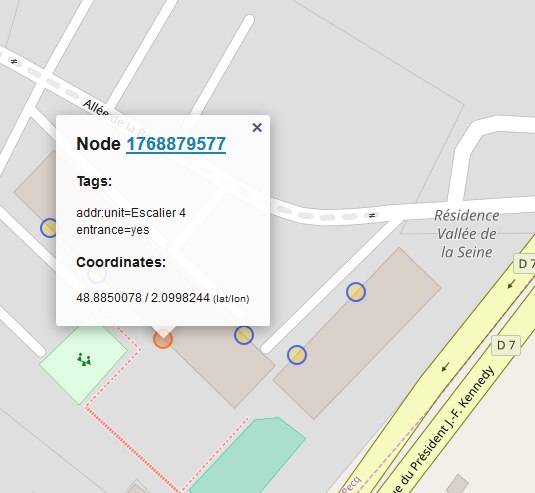This screenshot has height=493, width=535.
Task: Click the Allée street name label
Action: [96, 107]
